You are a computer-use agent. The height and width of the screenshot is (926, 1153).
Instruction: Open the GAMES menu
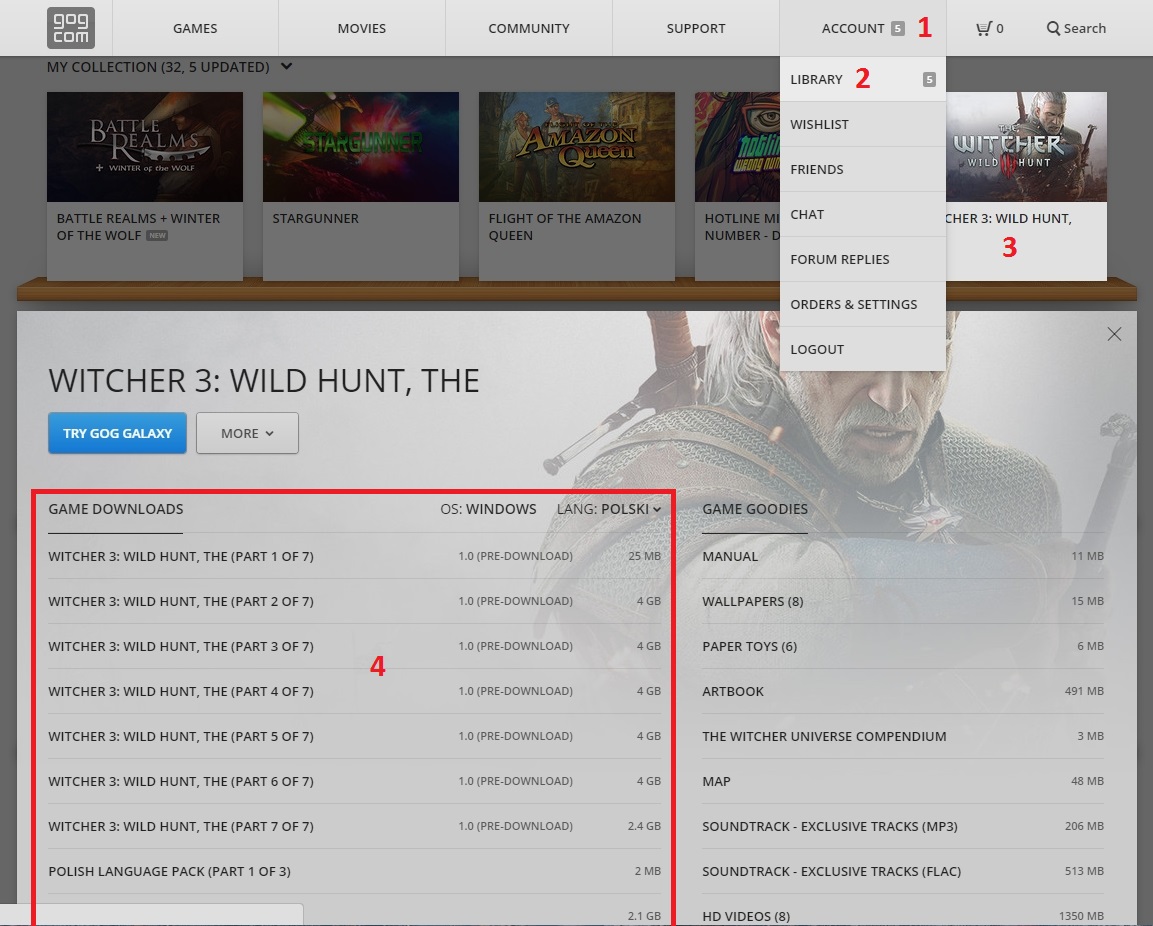(195, 28)
